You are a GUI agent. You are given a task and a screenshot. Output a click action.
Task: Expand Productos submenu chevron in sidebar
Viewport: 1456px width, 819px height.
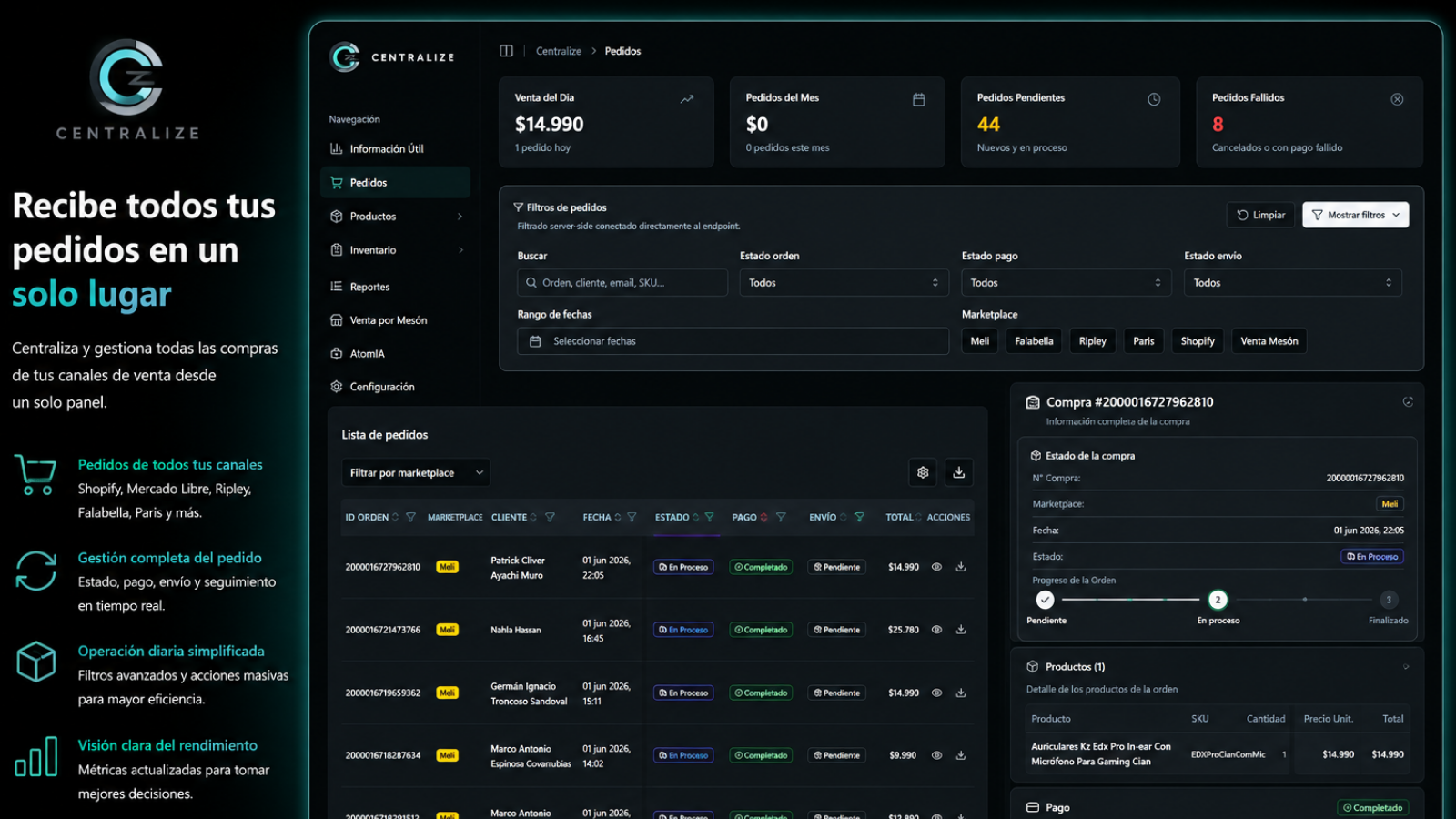pos(460,217)
